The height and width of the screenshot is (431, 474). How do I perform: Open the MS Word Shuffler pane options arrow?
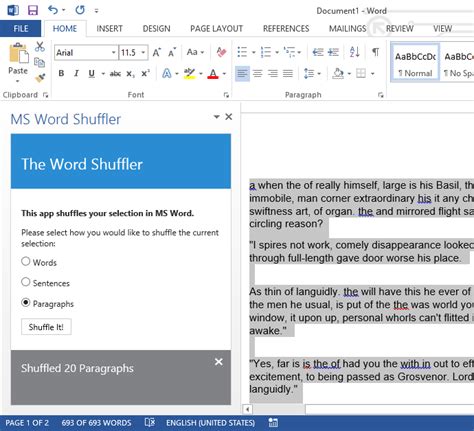click(216, 117)
